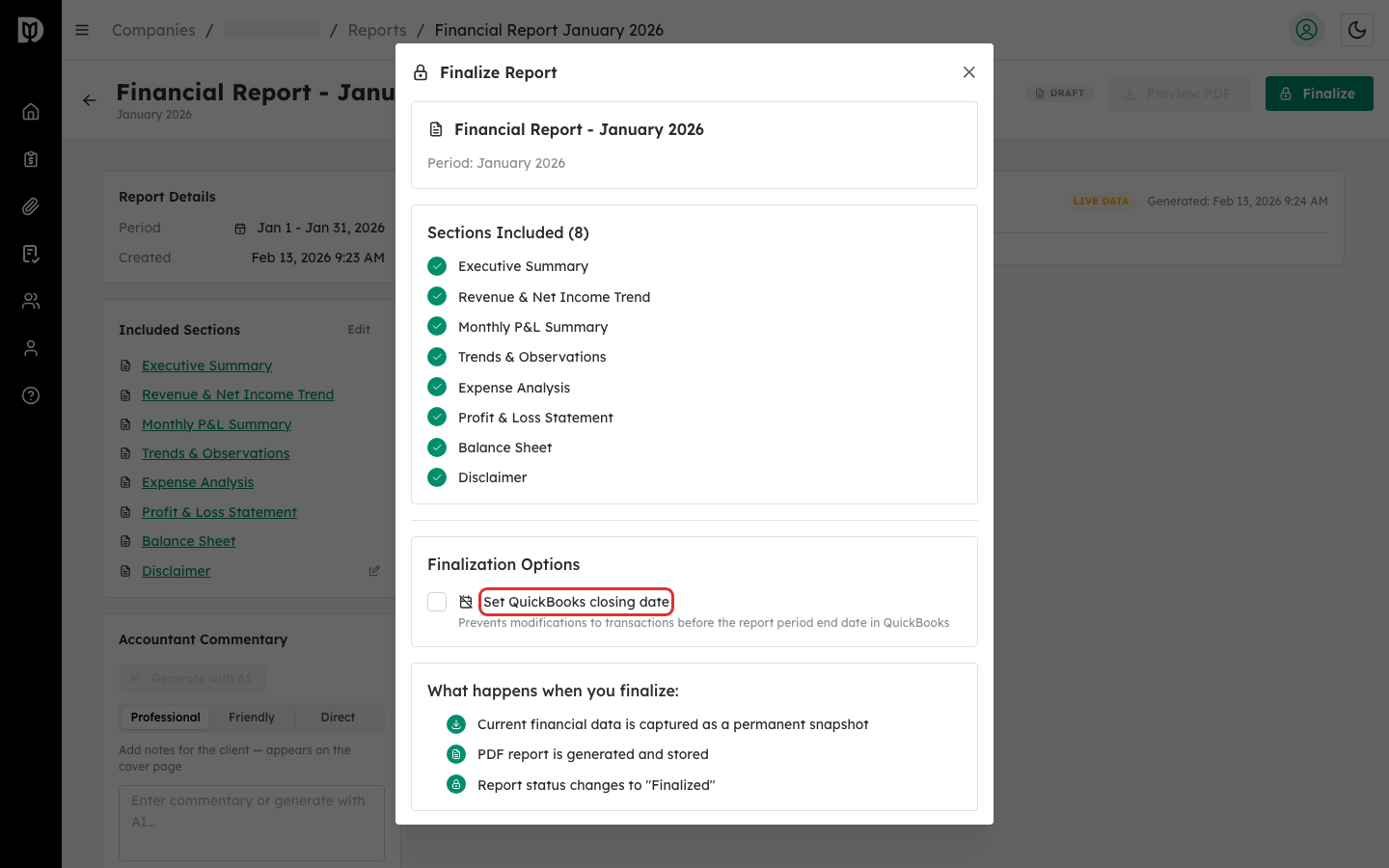
Task: Collapse the sidebar with the hamburger icon
Action: click(82, 30)
